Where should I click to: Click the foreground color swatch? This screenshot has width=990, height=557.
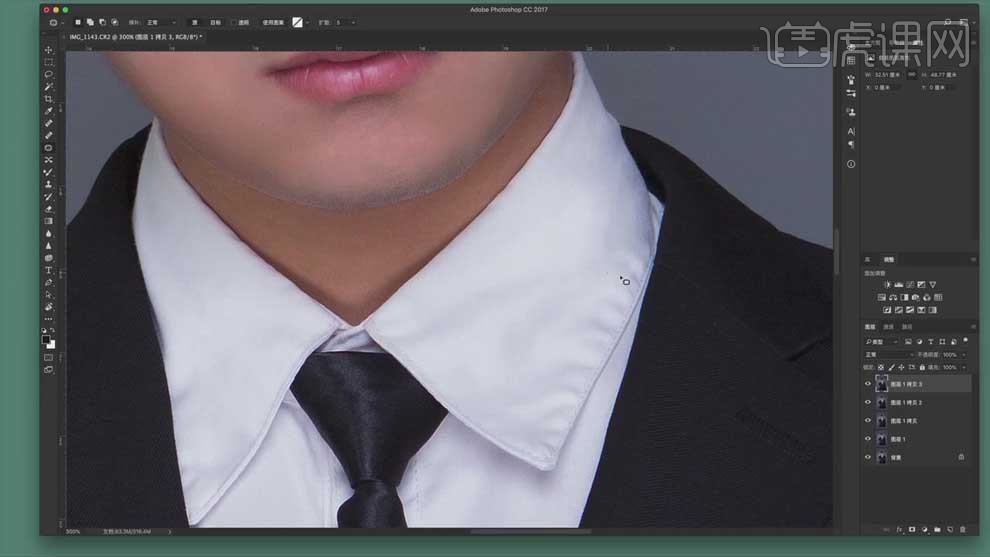coord(45,340)
